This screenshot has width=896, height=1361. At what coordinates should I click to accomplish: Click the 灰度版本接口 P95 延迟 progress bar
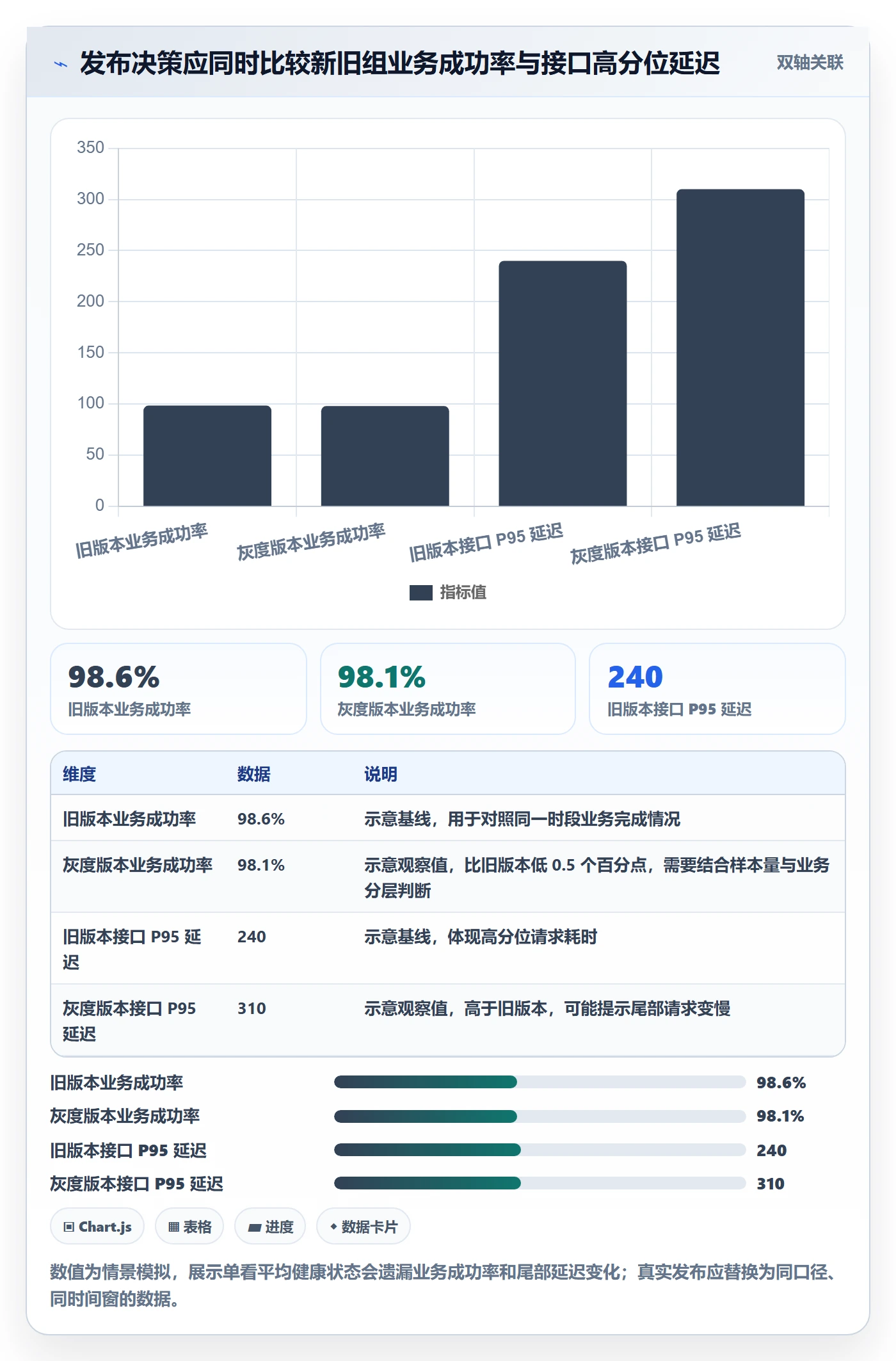click(x=540, y=1183)
